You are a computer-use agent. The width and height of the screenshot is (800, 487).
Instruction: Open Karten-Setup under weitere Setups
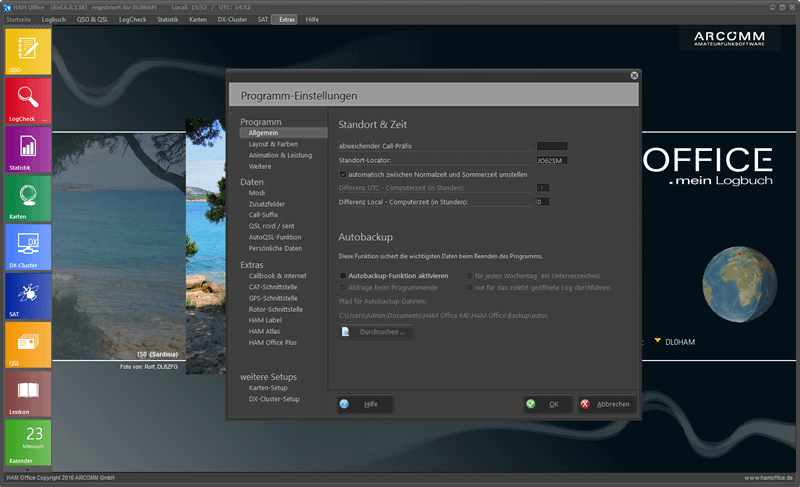268,388
